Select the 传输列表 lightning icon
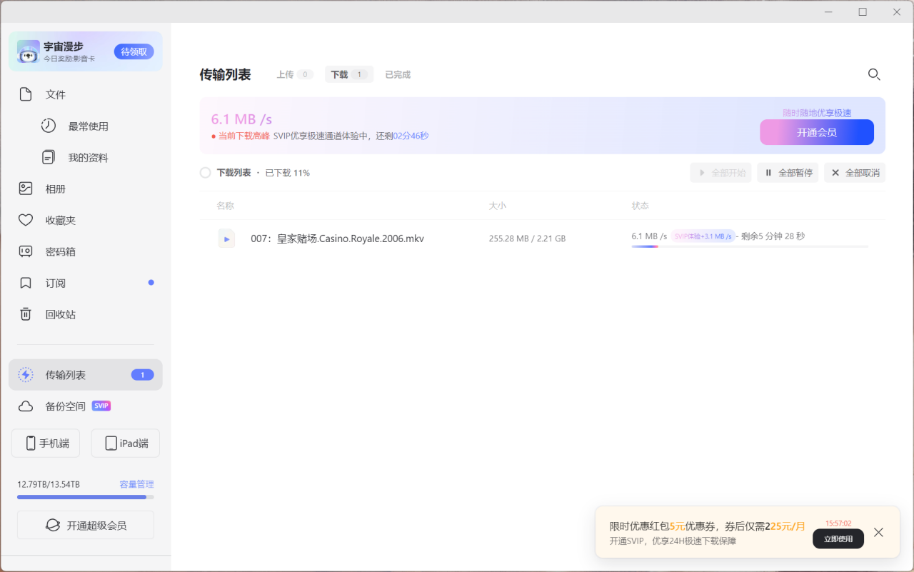Viewport: 914px width, 572px height. point(25,375)
